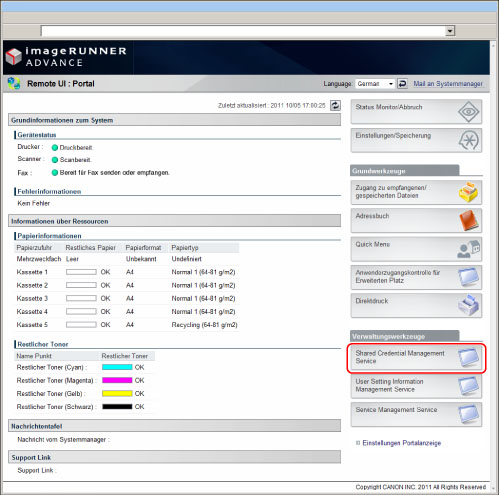
Task: Click the Adressbuch book icon
Action: 468,220
